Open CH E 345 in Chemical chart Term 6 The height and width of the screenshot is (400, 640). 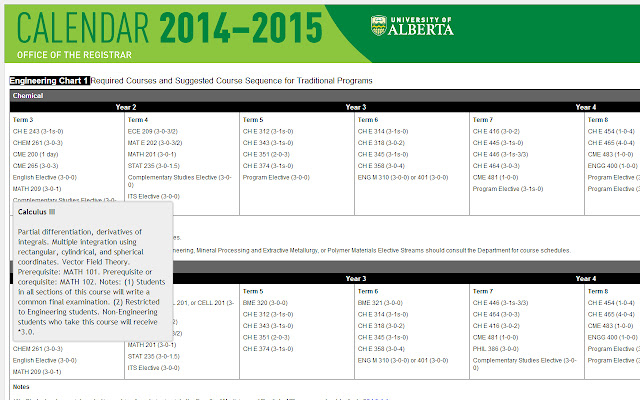coord(383,154)
